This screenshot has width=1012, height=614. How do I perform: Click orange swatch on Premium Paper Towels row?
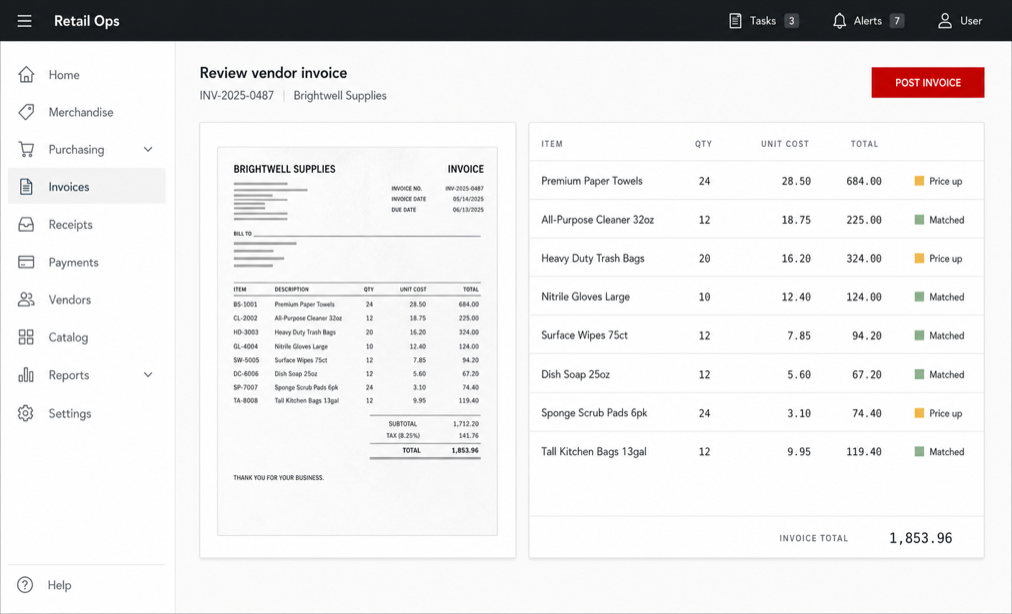[919, 181]
